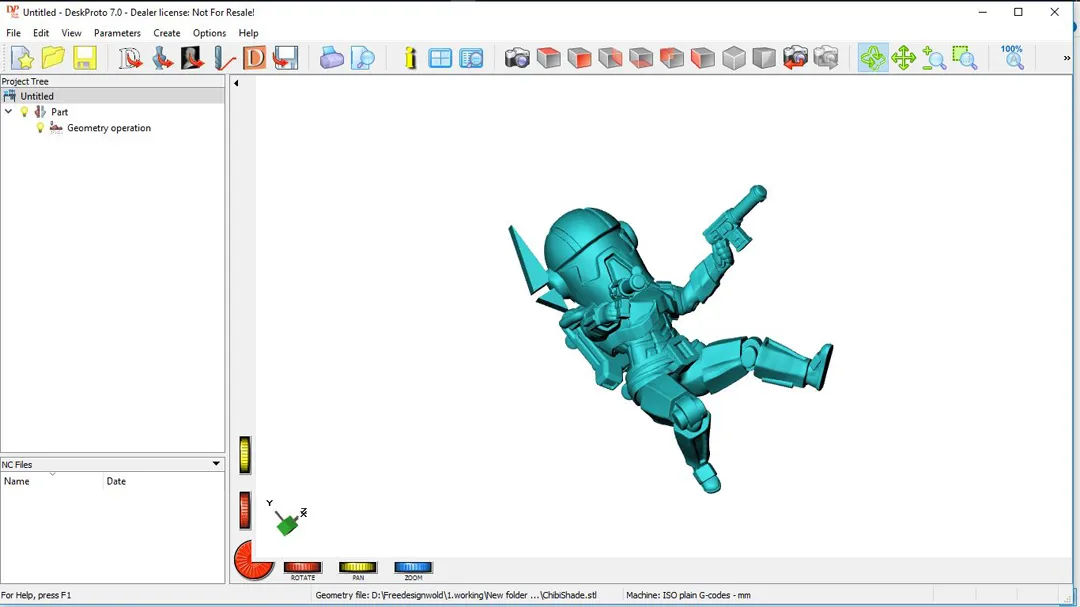Toggle Geometry operation lightbulb visibility

coord(40,128)
